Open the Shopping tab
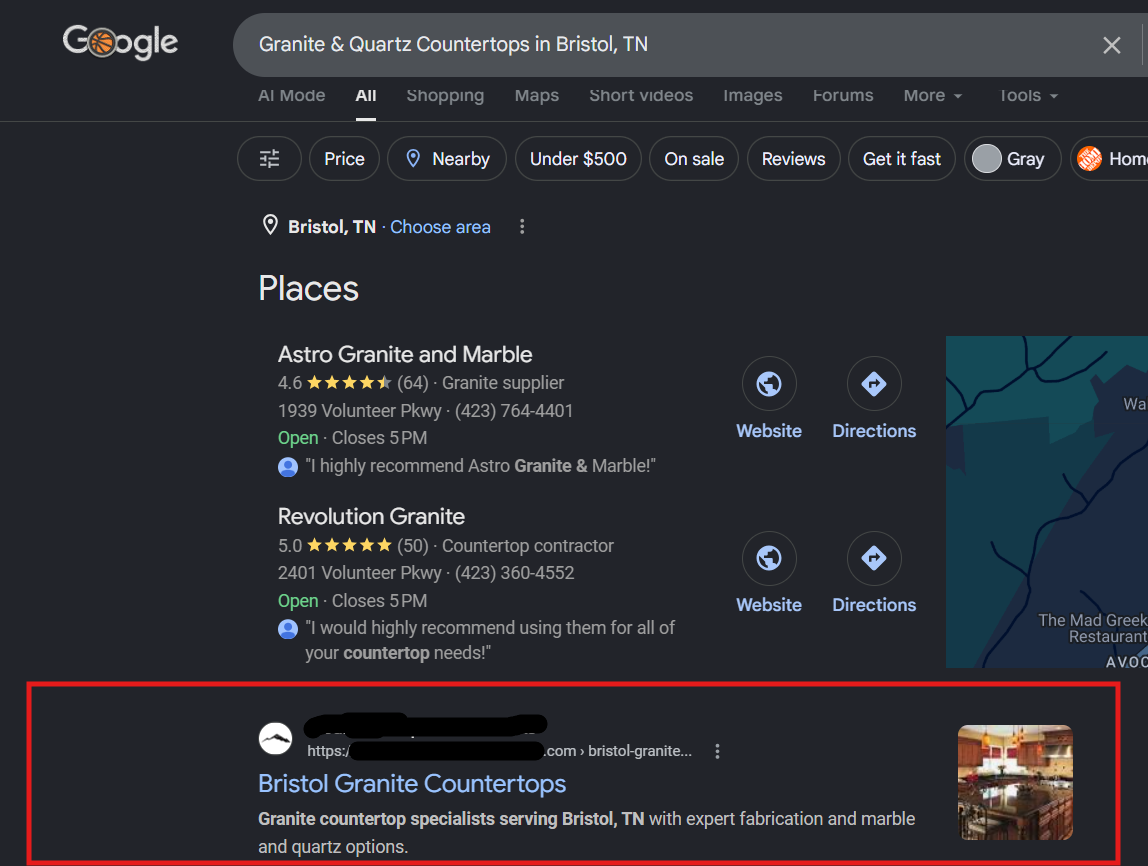Image resolution: width=1148 pixels, height=866 pixels. point(445,95)
